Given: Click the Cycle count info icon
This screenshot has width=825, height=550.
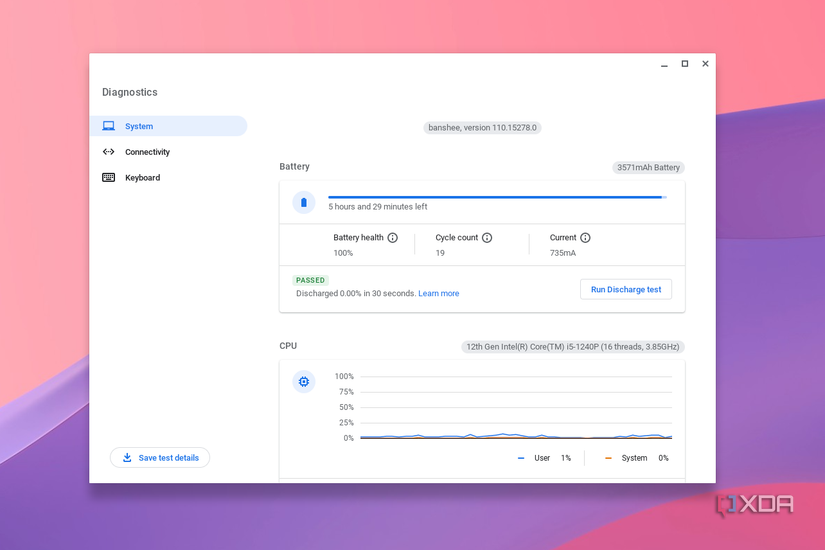Looking at the screenshot, I should tap(487, 238).
